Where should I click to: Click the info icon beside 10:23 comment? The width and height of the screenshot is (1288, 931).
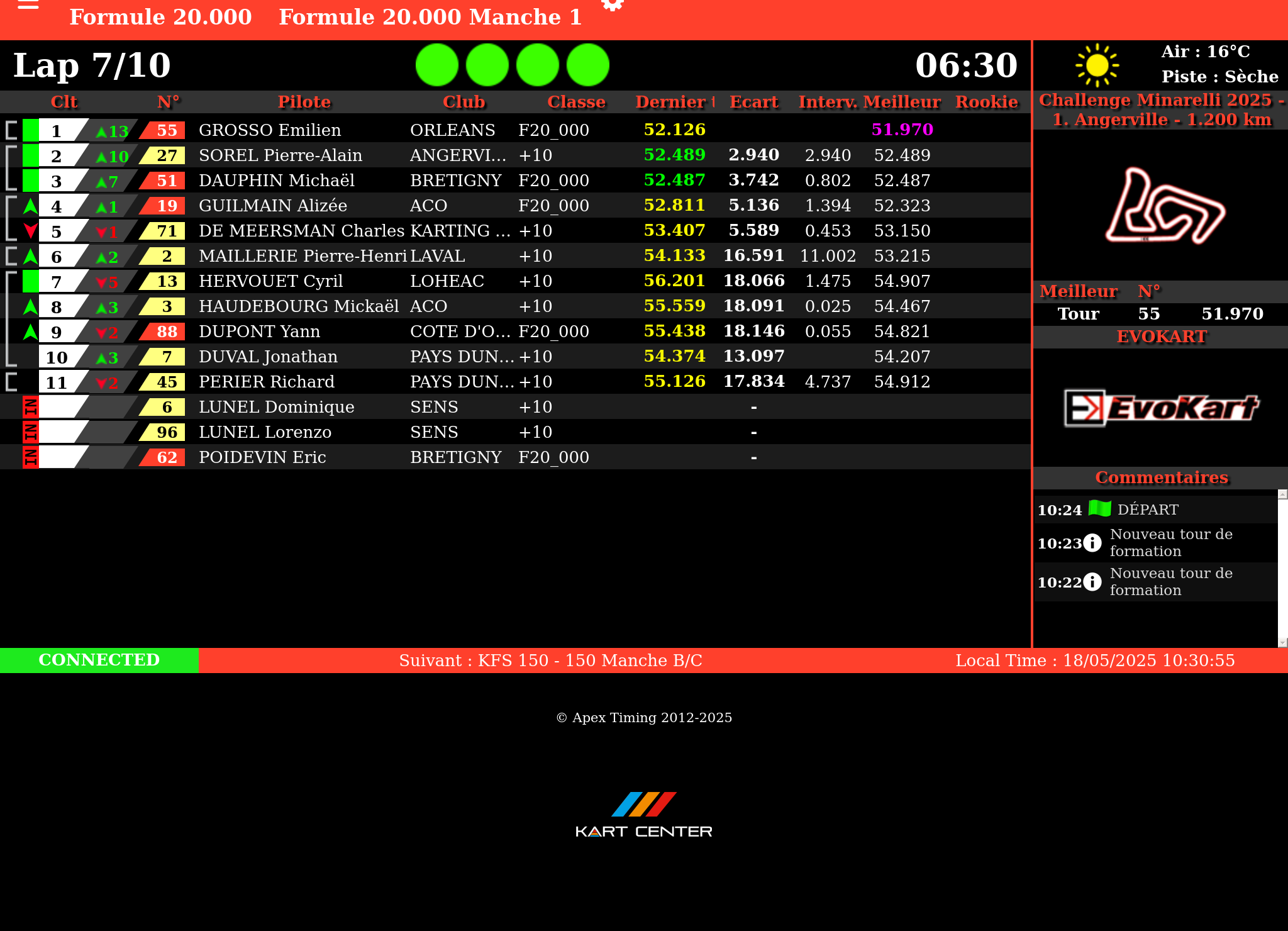[x=1092, y=543]
